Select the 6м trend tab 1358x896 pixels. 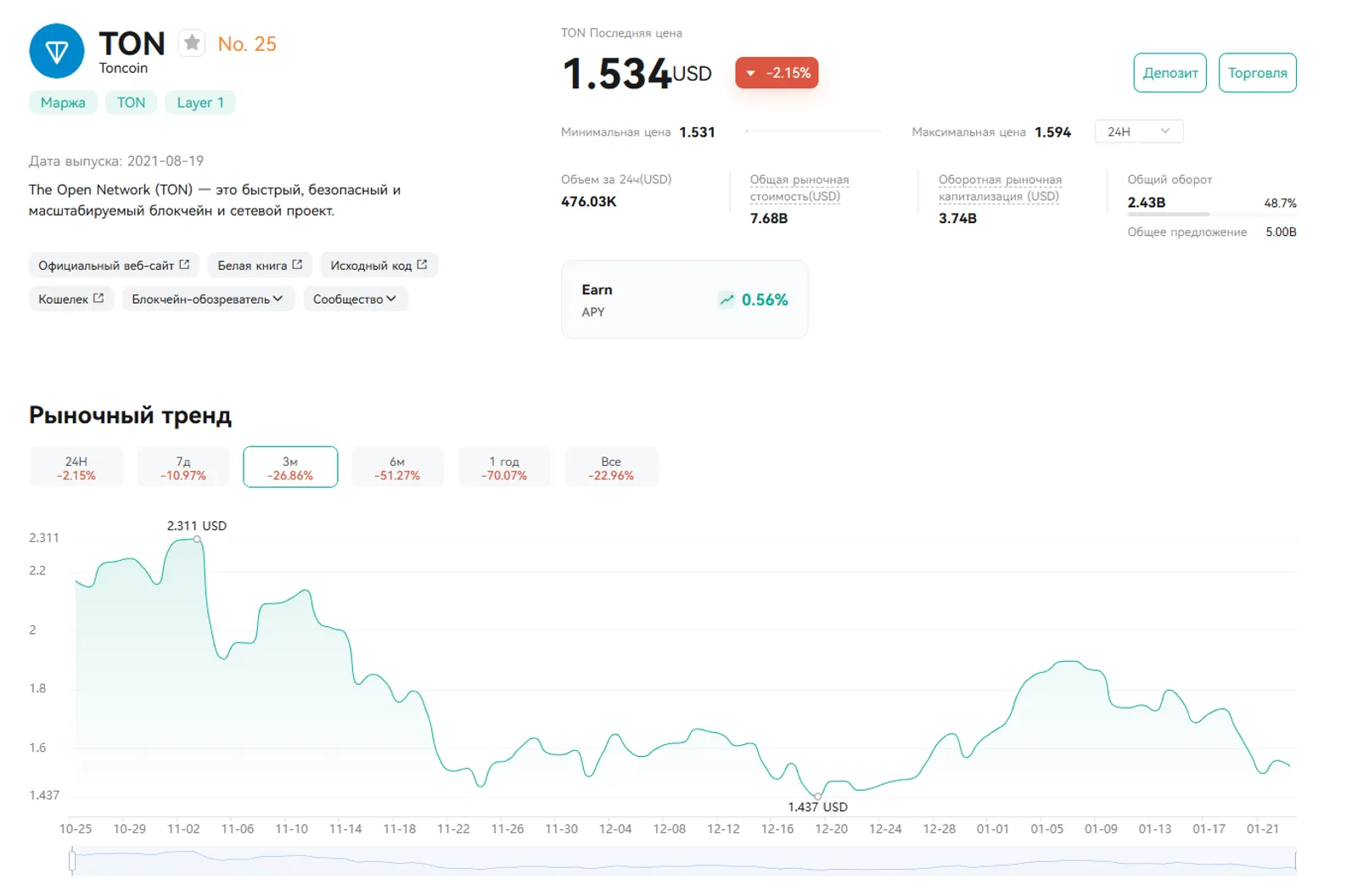[x=397, y=468]
